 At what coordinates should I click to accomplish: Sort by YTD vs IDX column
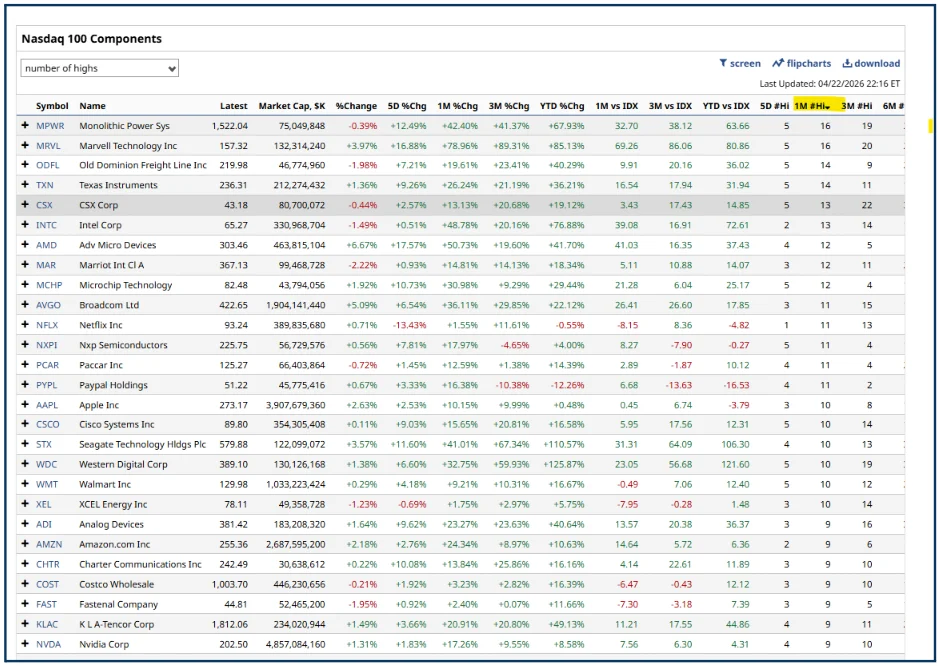tap(726, 106)
